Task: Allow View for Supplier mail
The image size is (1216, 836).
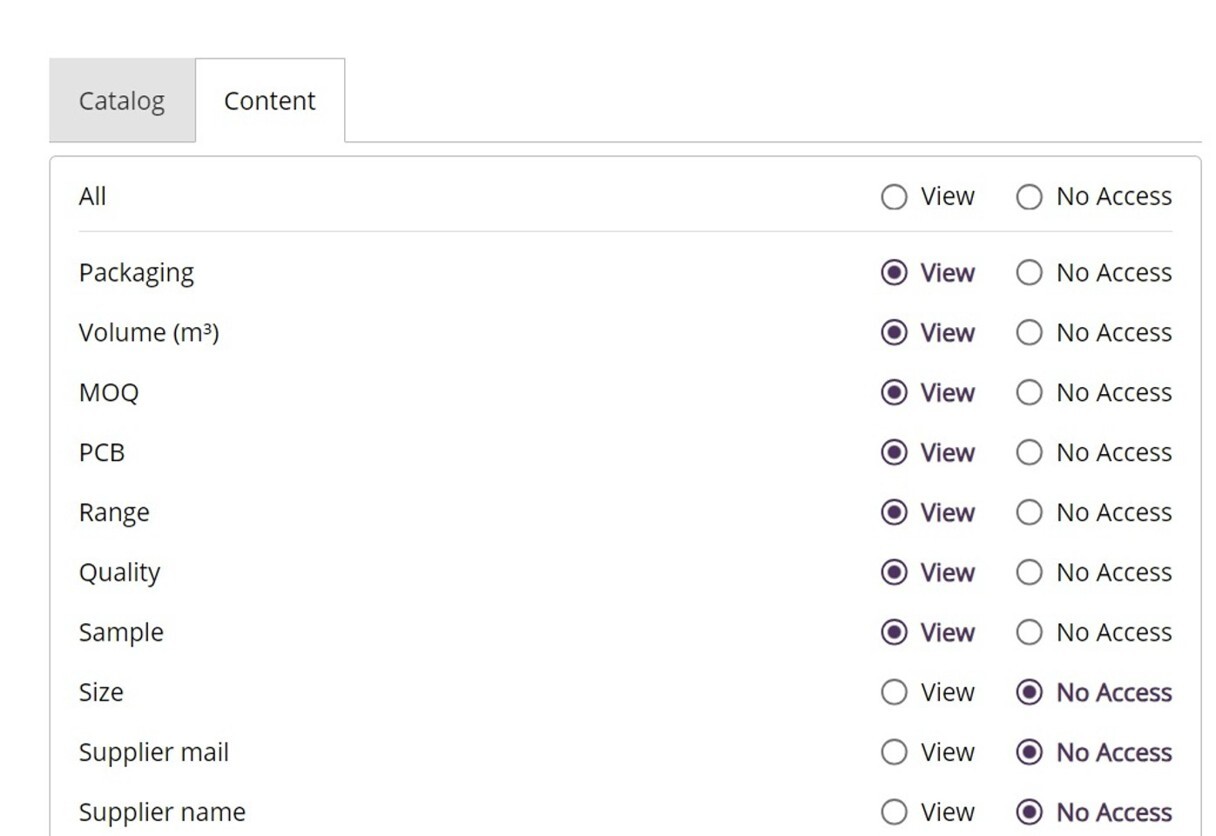Action: (x=894, y=753)
